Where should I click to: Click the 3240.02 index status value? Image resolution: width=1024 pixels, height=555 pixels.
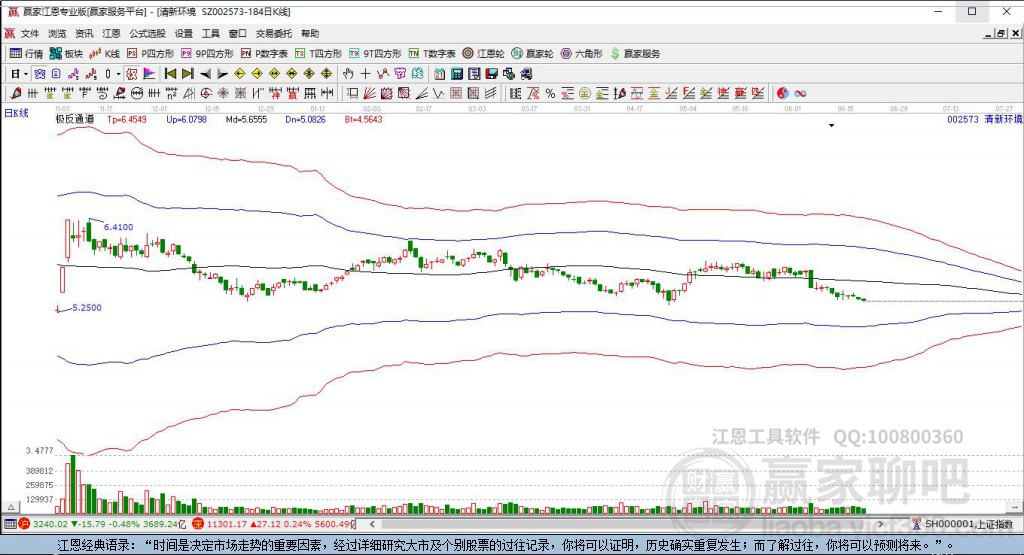click(x=50, y=524)
